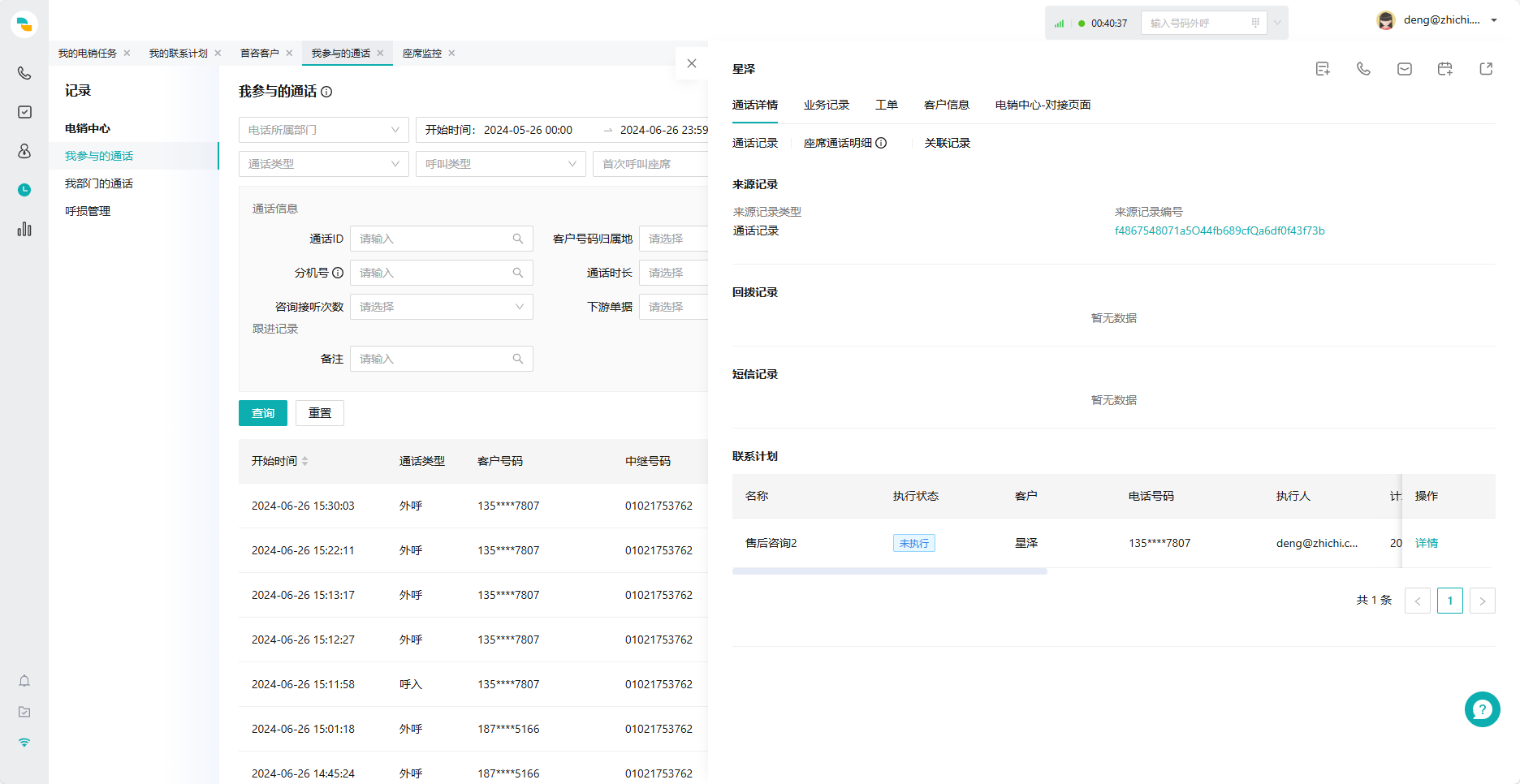1520x784 pixels.
Task: Select call row 2024-06-26 15:30:03
Action: 473,506
